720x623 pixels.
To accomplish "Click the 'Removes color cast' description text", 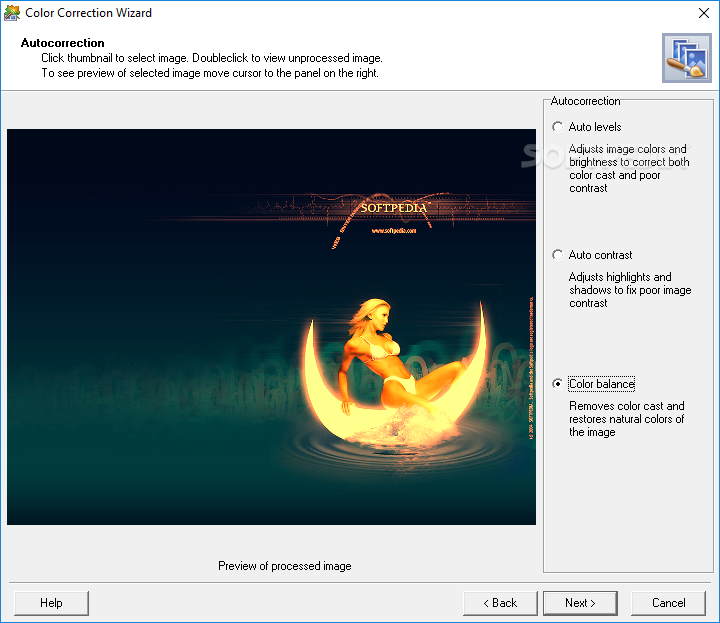I will point(627,419).
